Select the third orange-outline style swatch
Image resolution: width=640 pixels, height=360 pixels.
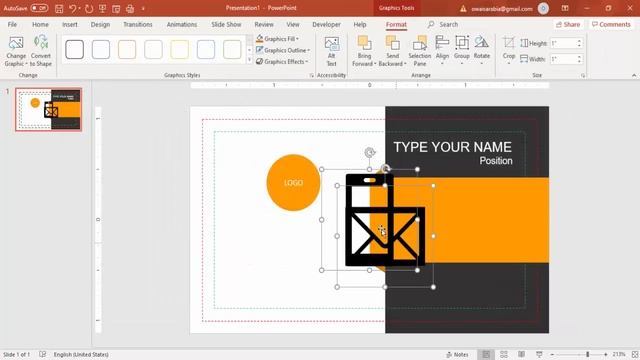(127, 49)
